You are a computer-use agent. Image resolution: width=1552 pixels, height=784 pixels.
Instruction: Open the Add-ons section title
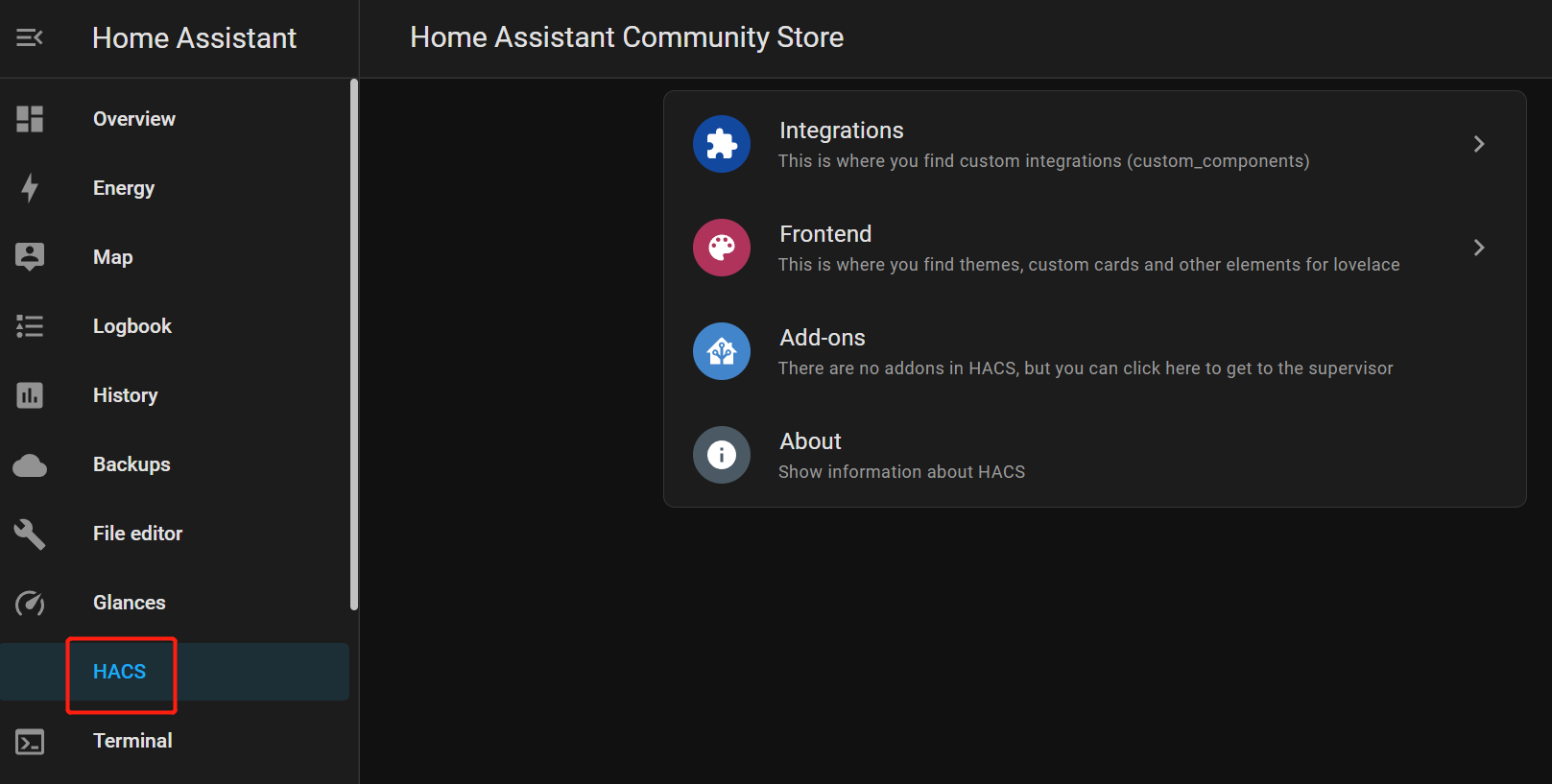(x=823, y=338)
